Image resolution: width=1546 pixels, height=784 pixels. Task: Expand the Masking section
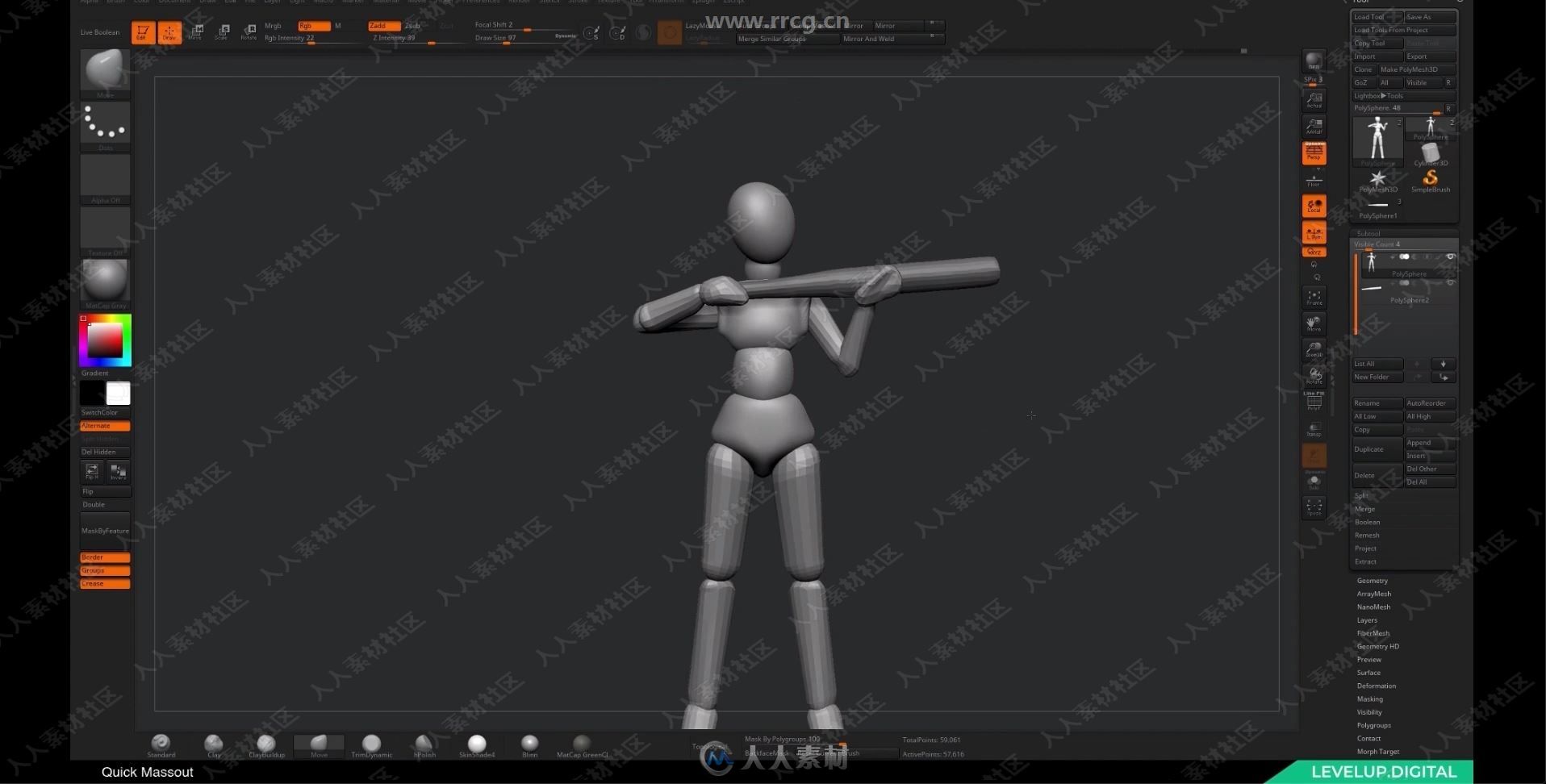[1370, 699]
